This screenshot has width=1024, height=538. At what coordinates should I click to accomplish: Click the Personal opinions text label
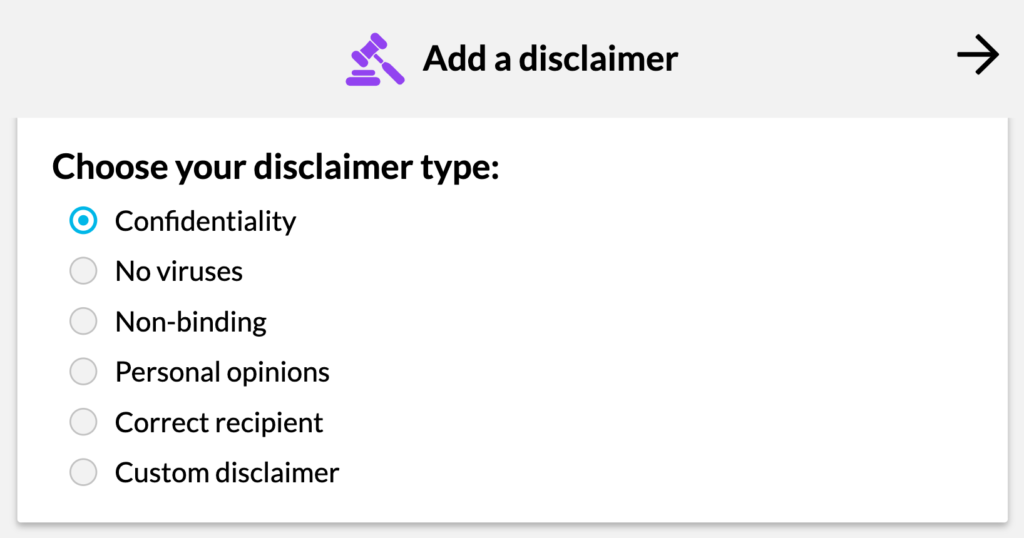(x=222, y=372)
